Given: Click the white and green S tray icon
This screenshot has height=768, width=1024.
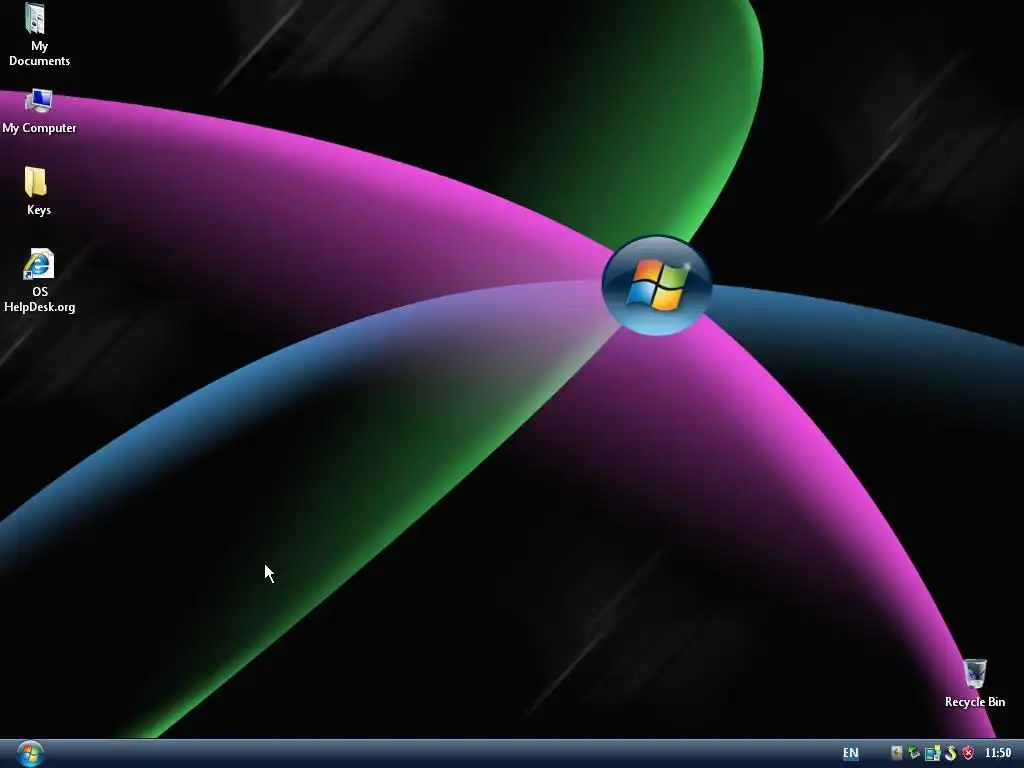Looking at the screenshot, I should pos(950,753).
